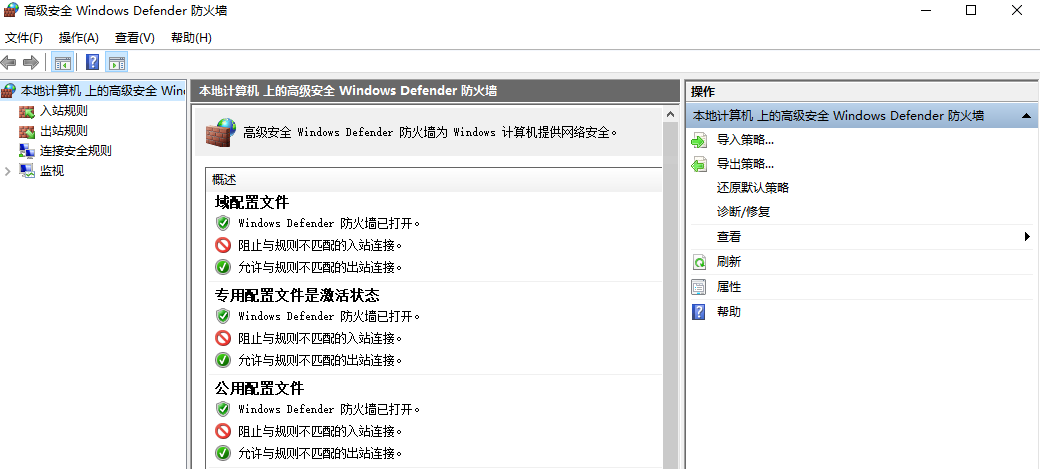This screenshot has width=1040, height=469.
Task: Select the 出站规则 tree item label
Action: [64, 131]
